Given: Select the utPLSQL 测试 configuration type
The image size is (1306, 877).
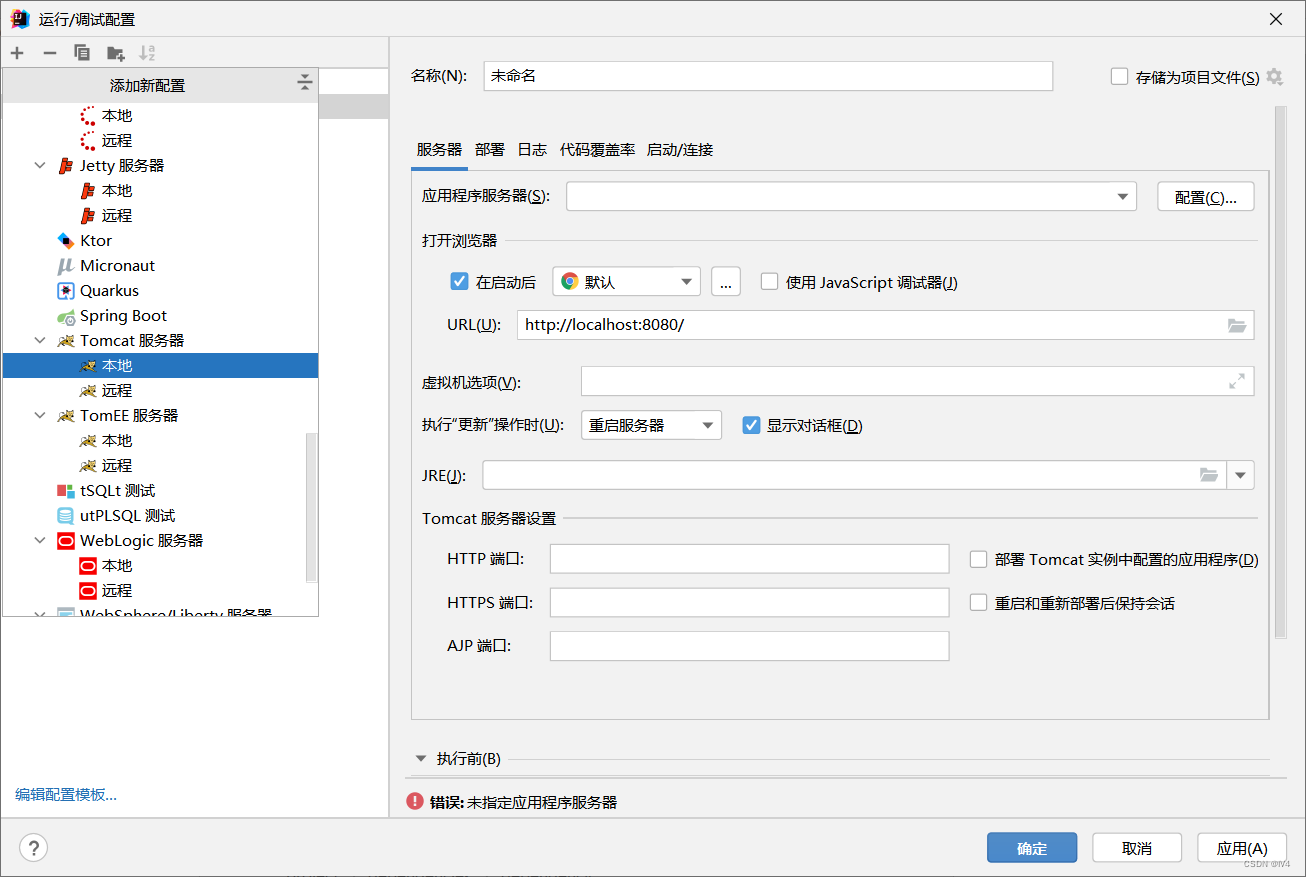Looking at the screenshot, I should coord(160,515).
